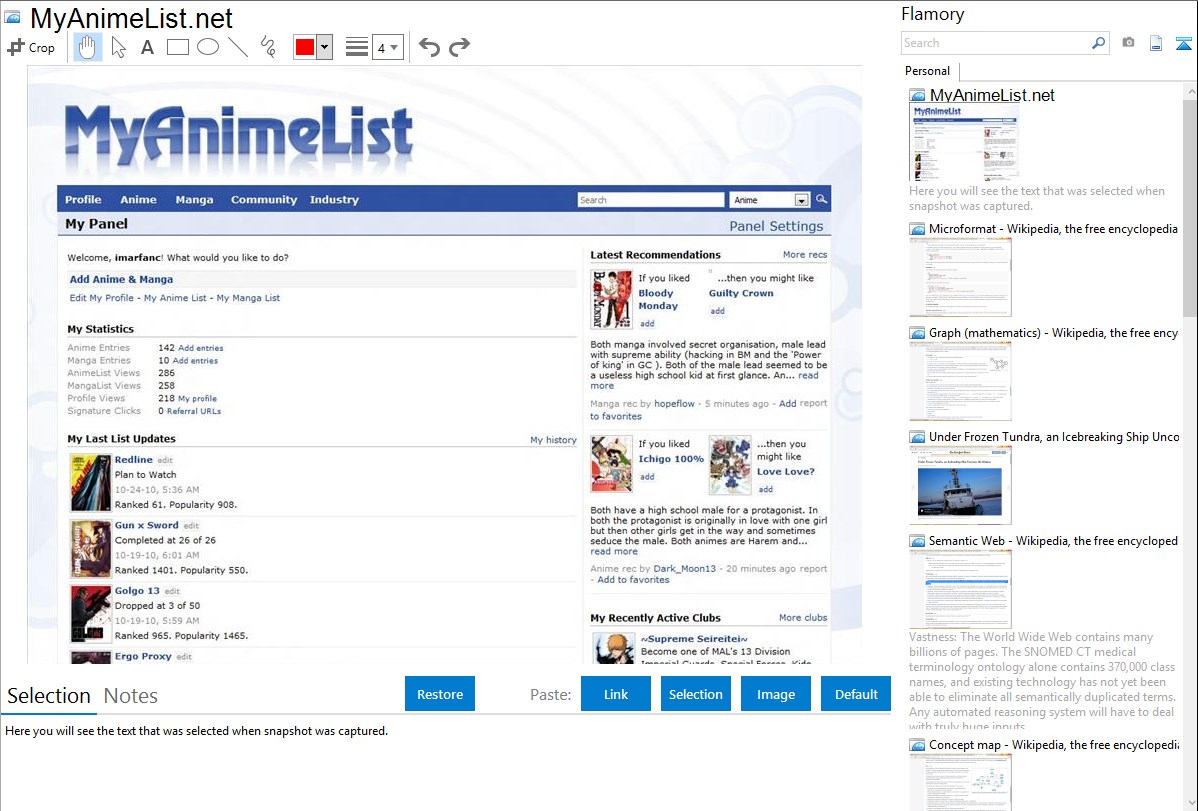The height and width of the screenshot is (811, 1198).
Task: Open the Selection tab
Action: (49, 696)
